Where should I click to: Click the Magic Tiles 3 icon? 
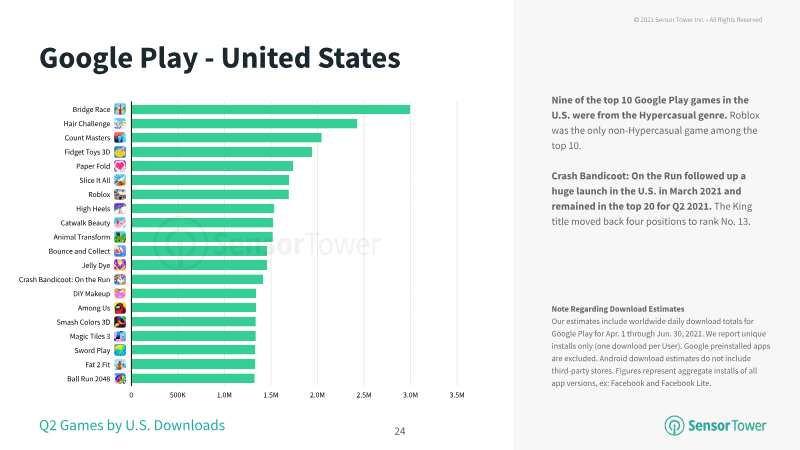[x=120, y=336]
